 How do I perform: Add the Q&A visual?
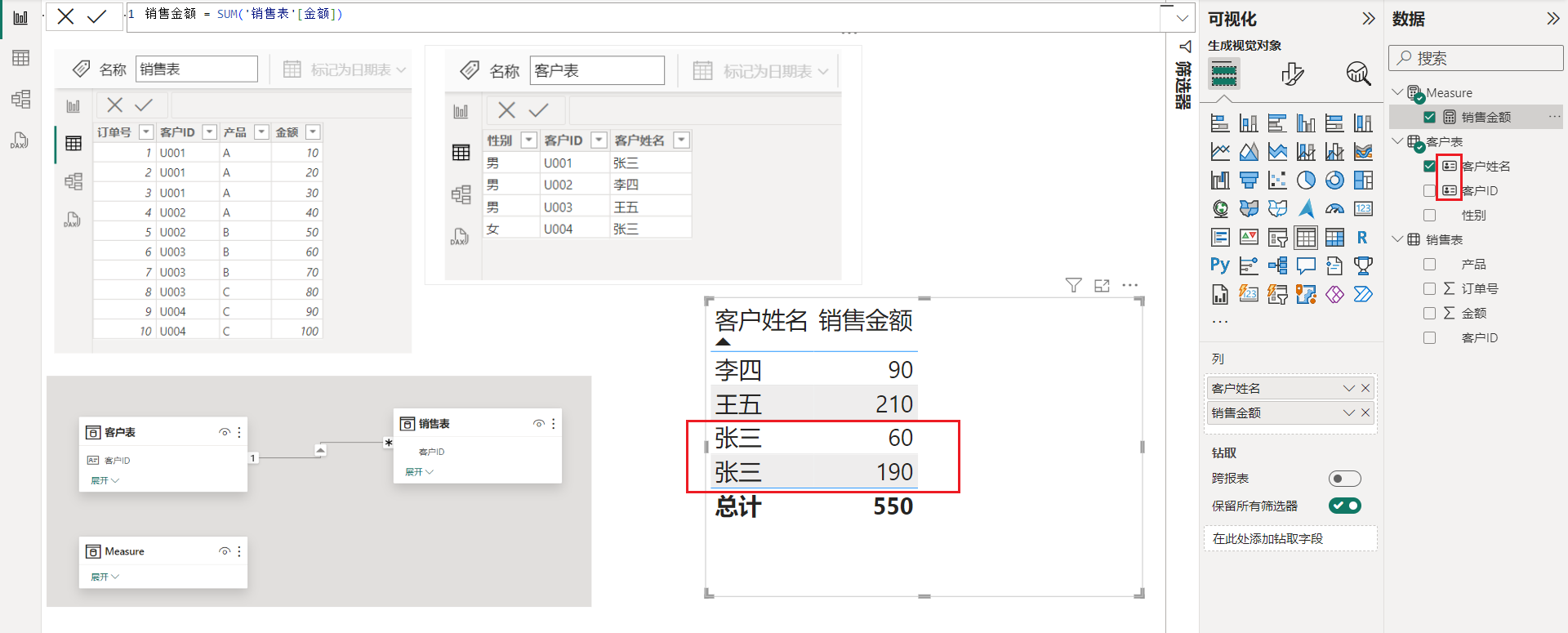[1306, 265]
